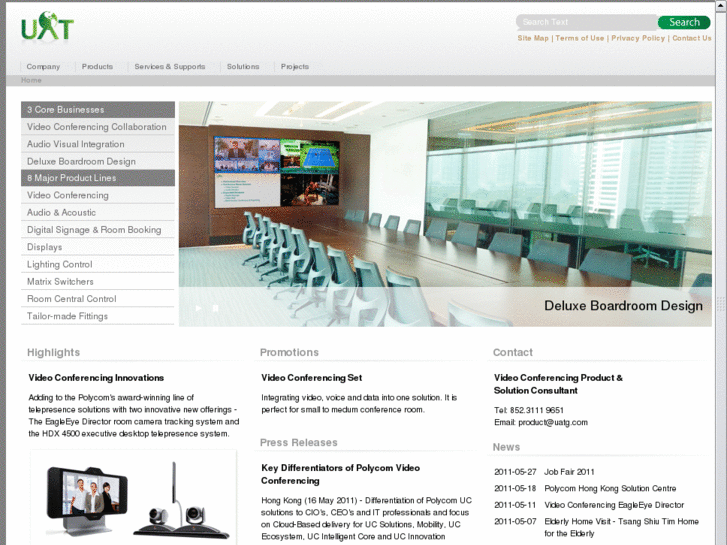Click the Contact section heading
Viewport: 727px width, 545px height.
(513, 353)
